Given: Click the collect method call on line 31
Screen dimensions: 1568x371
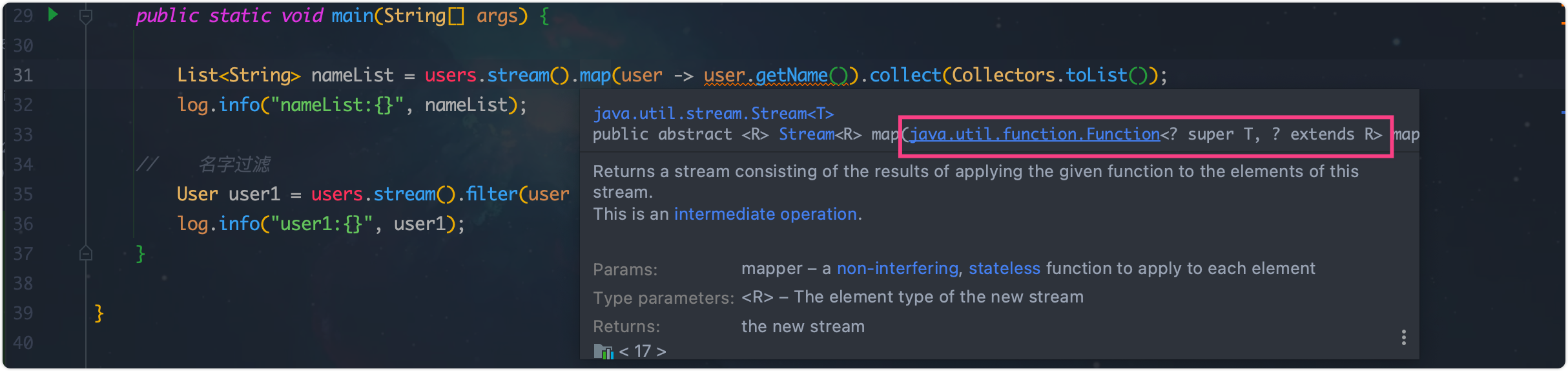Looking at the screenshot, I should tap(905, 76).
